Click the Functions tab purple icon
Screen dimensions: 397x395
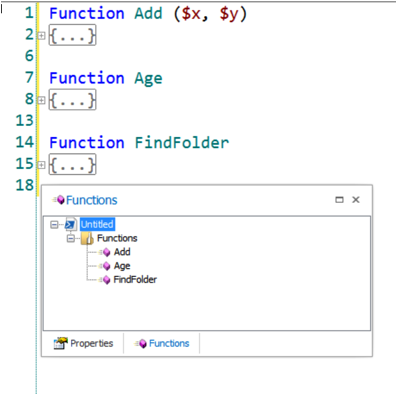141,344
